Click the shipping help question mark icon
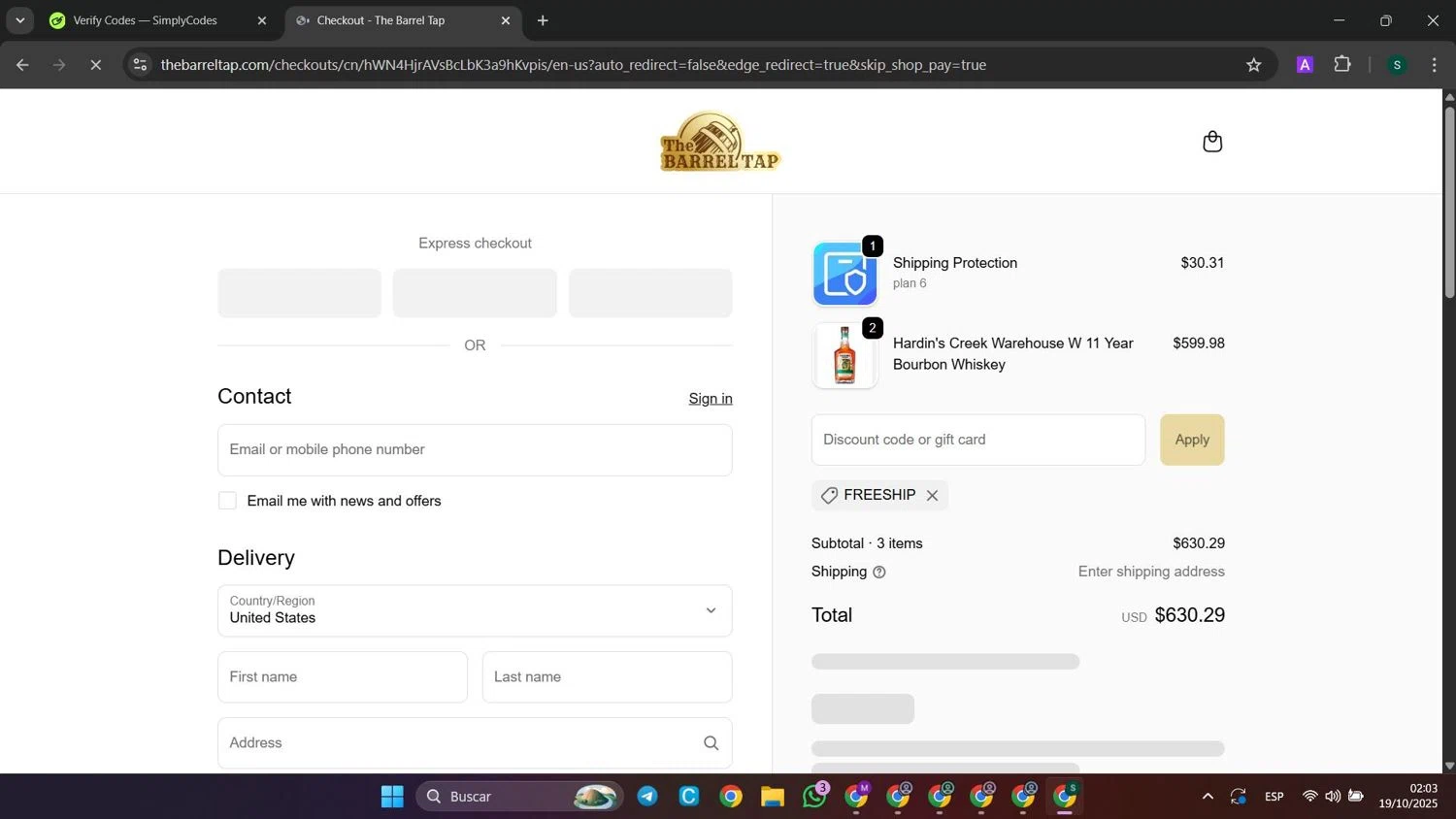Viewport: 1456px width, 819px height. (879, 573)
